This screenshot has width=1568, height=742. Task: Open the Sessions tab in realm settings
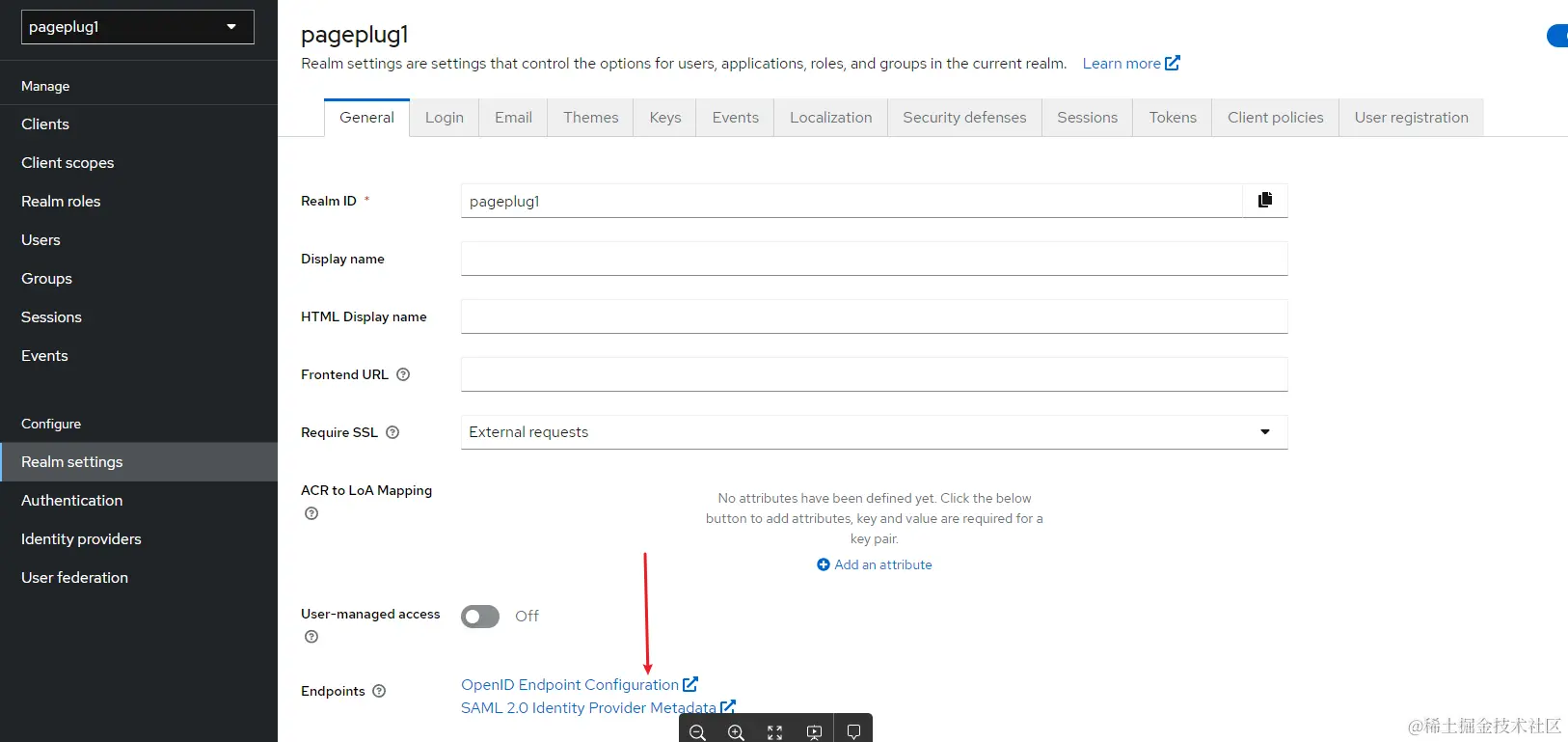(1087, 118)
